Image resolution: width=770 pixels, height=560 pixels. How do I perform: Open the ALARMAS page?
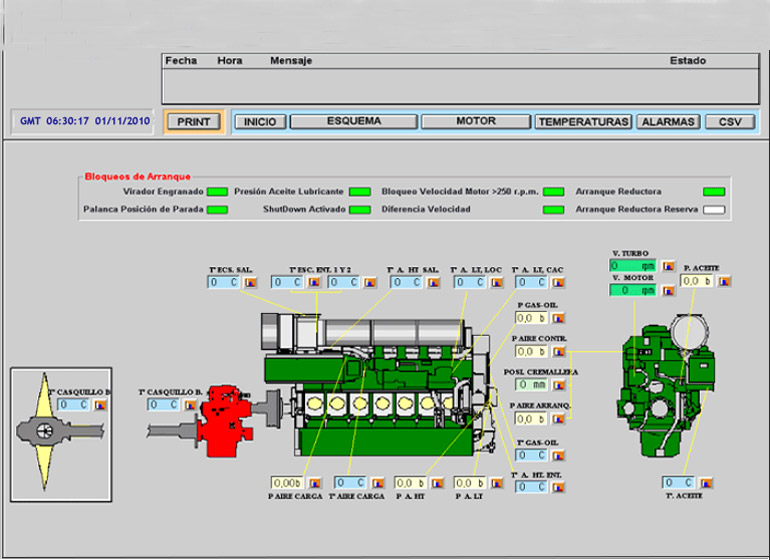click(668, 122)
